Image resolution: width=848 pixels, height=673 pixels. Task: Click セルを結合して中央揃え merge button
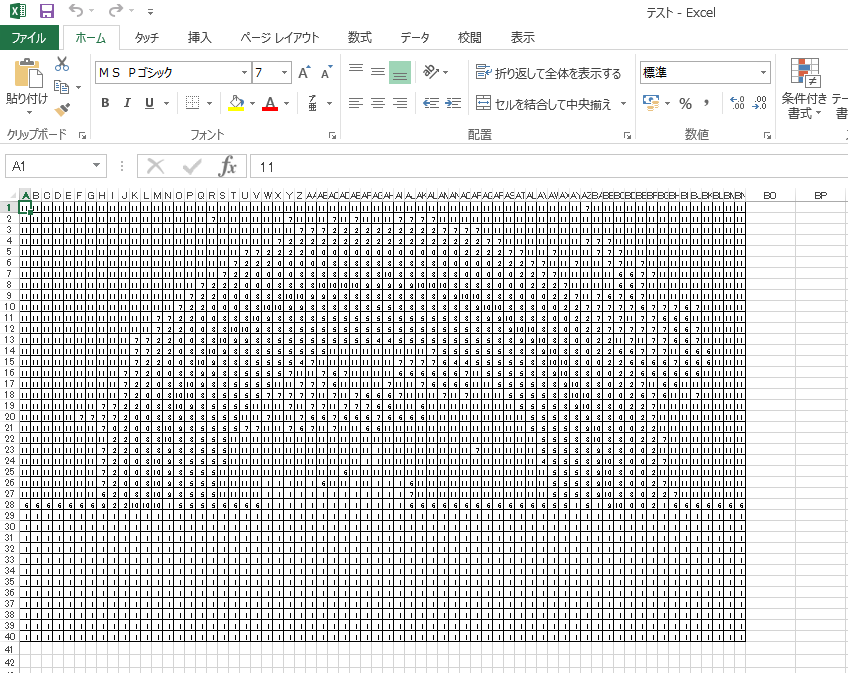point(545,103)
